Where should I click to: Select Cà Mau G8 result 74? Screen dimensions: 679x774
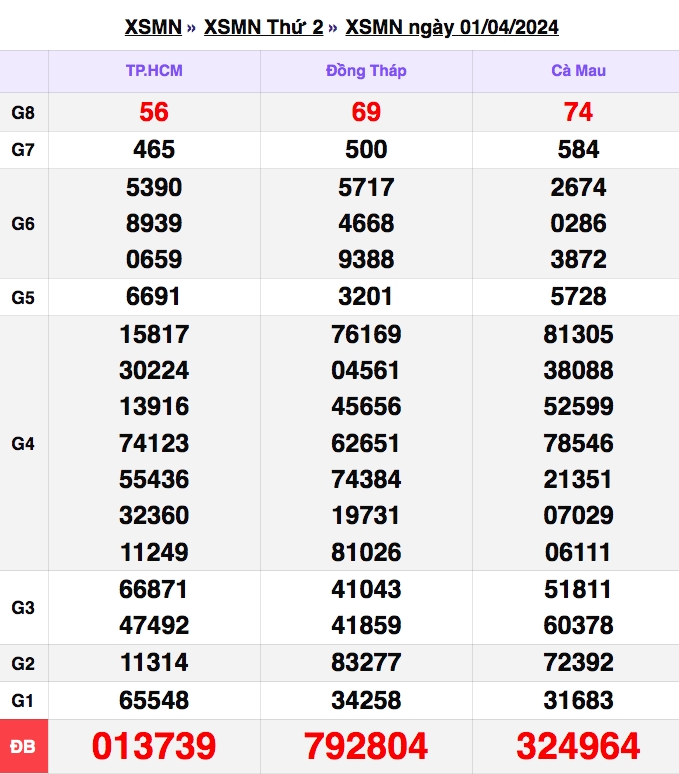click(x=578, y=112)
